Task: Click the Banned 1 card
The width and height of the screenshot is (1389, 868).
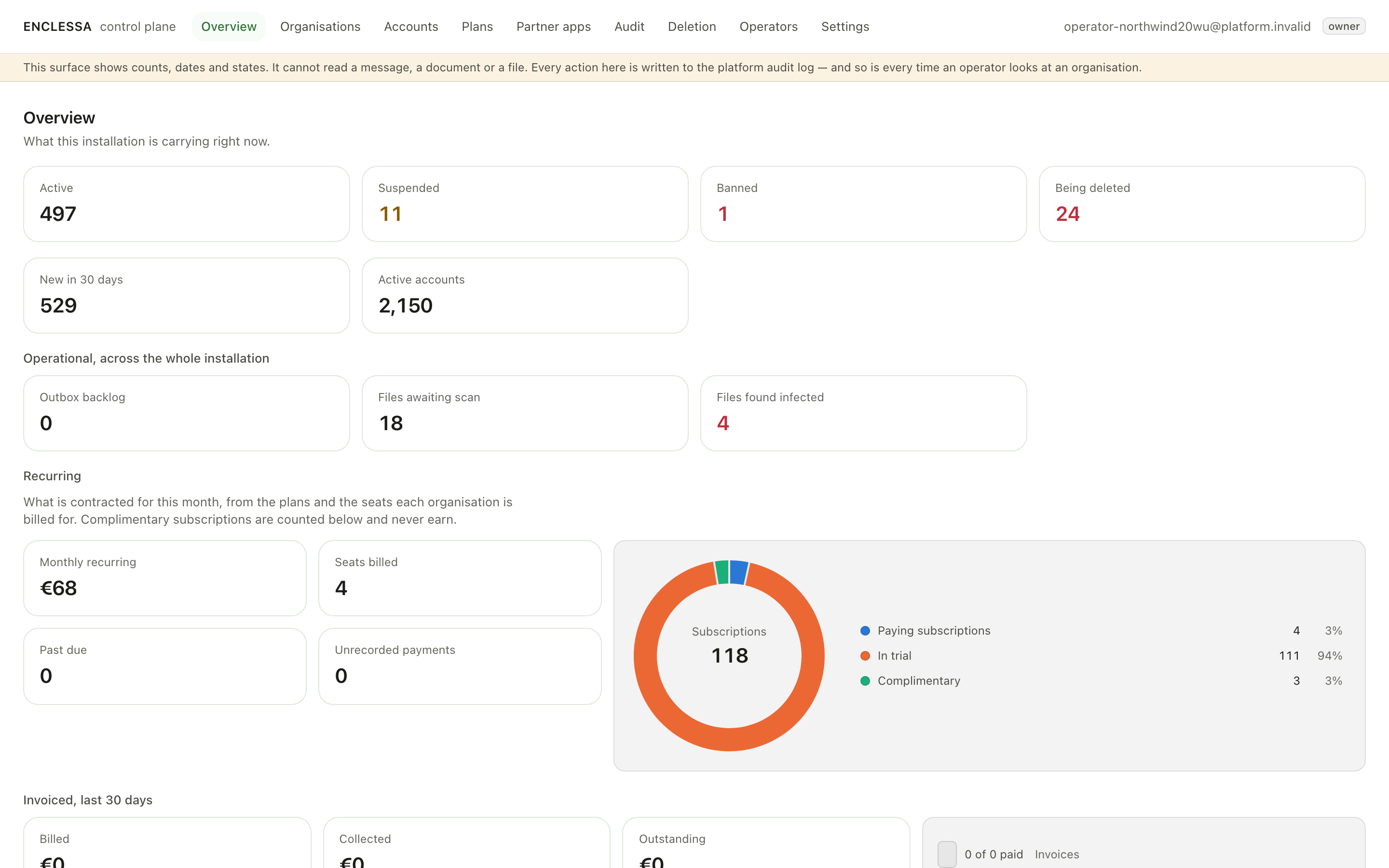Action: (x=863, y=204)
